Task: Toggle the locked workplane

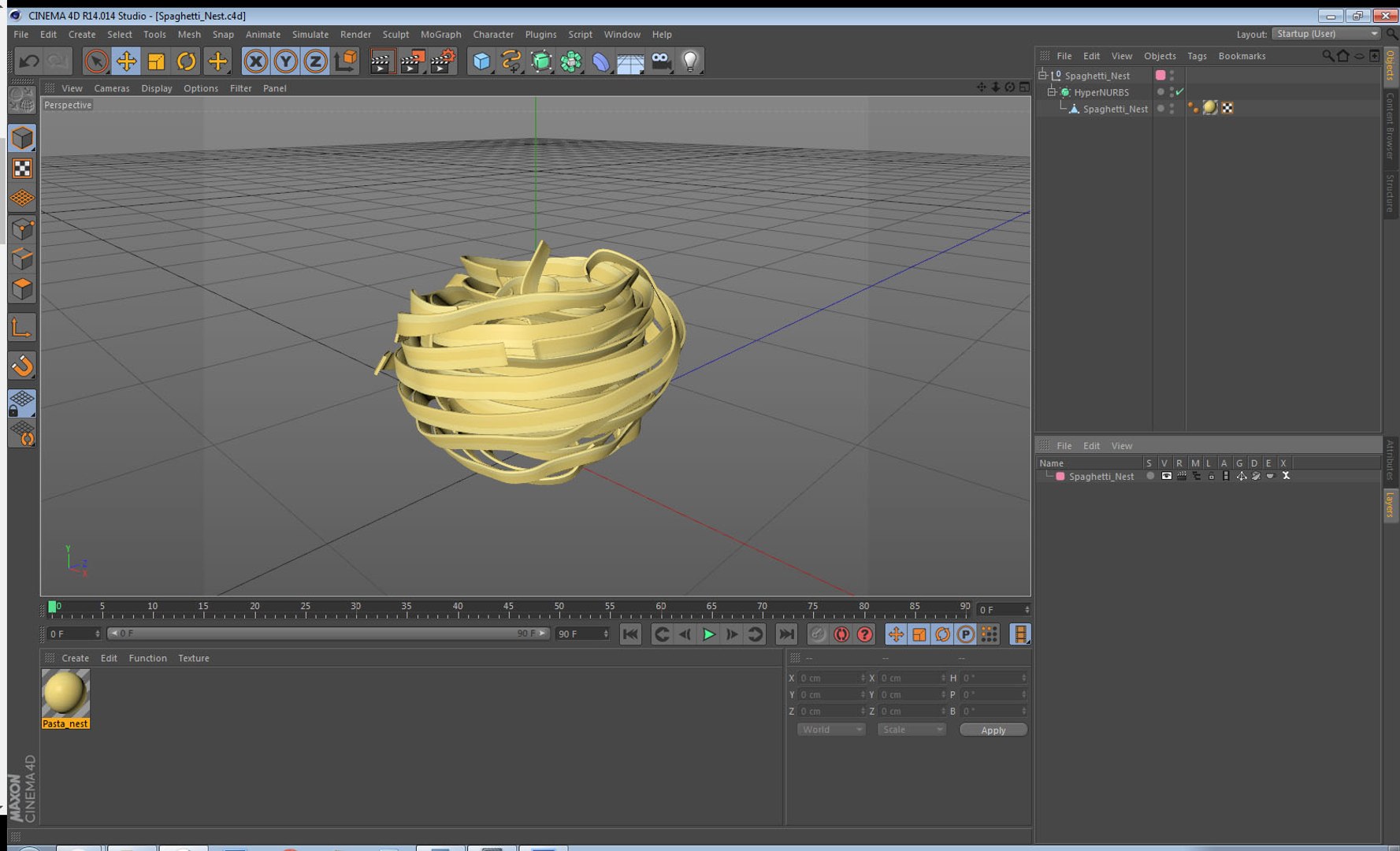Action: click(22, 403)
